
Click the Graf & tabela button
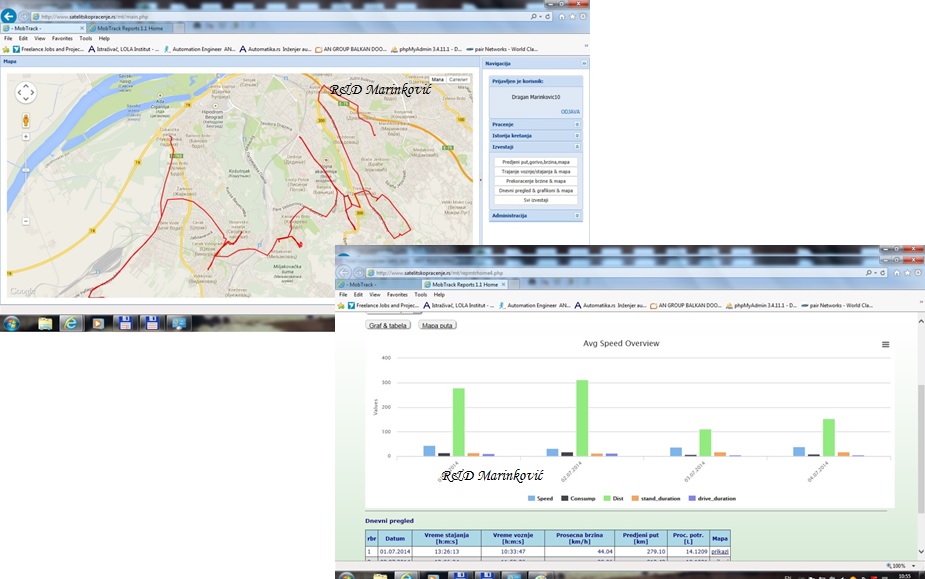click(388, 325)
